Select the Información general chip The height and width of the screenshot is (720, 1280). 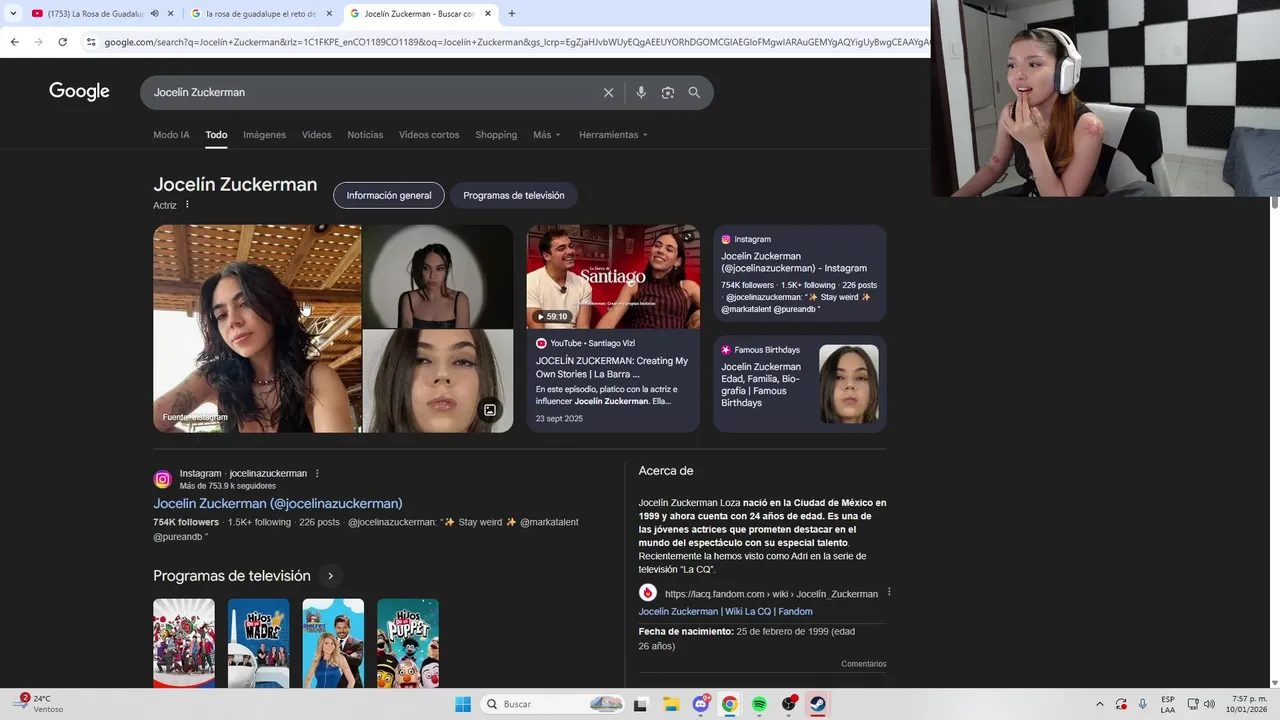coord(389,195)
